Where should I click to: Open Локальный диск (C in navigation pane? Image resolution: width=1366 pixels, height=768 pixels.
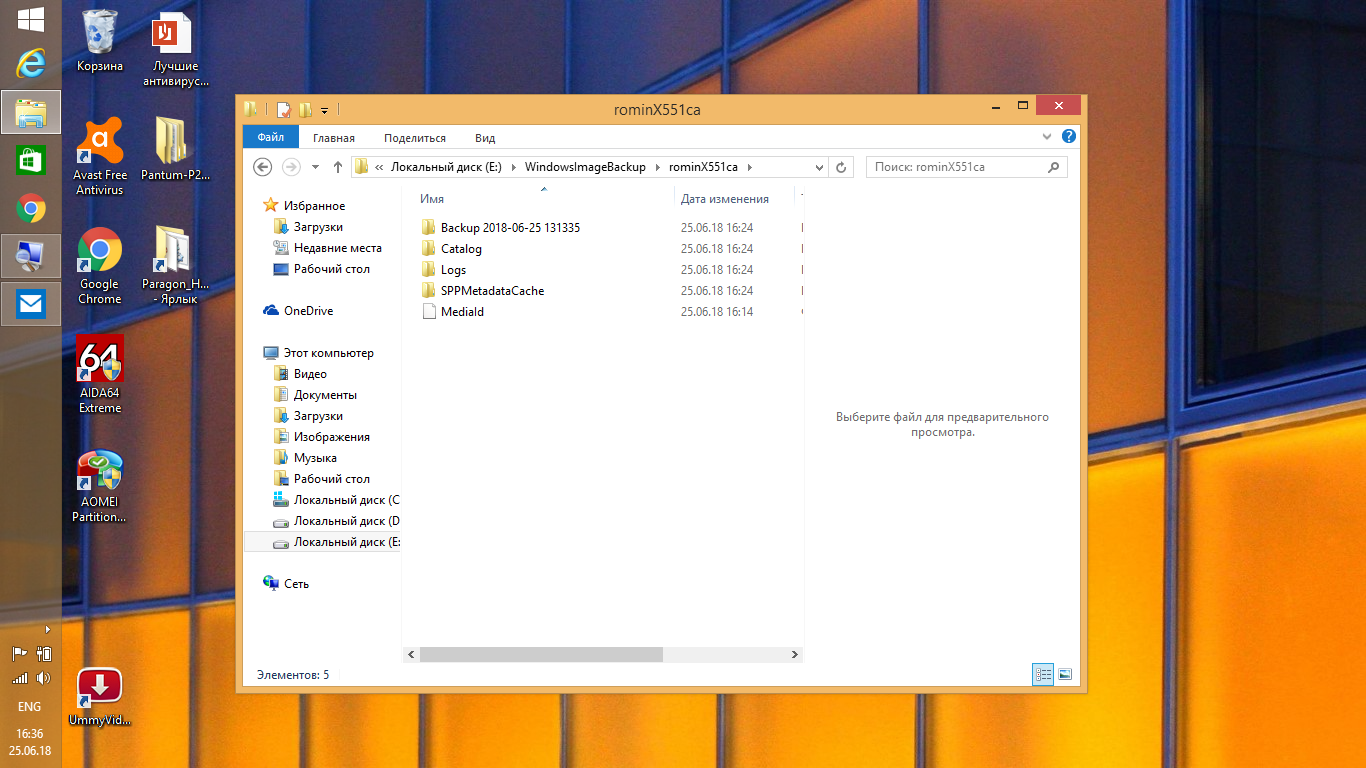pyautogui.click(x=346, y=500)
